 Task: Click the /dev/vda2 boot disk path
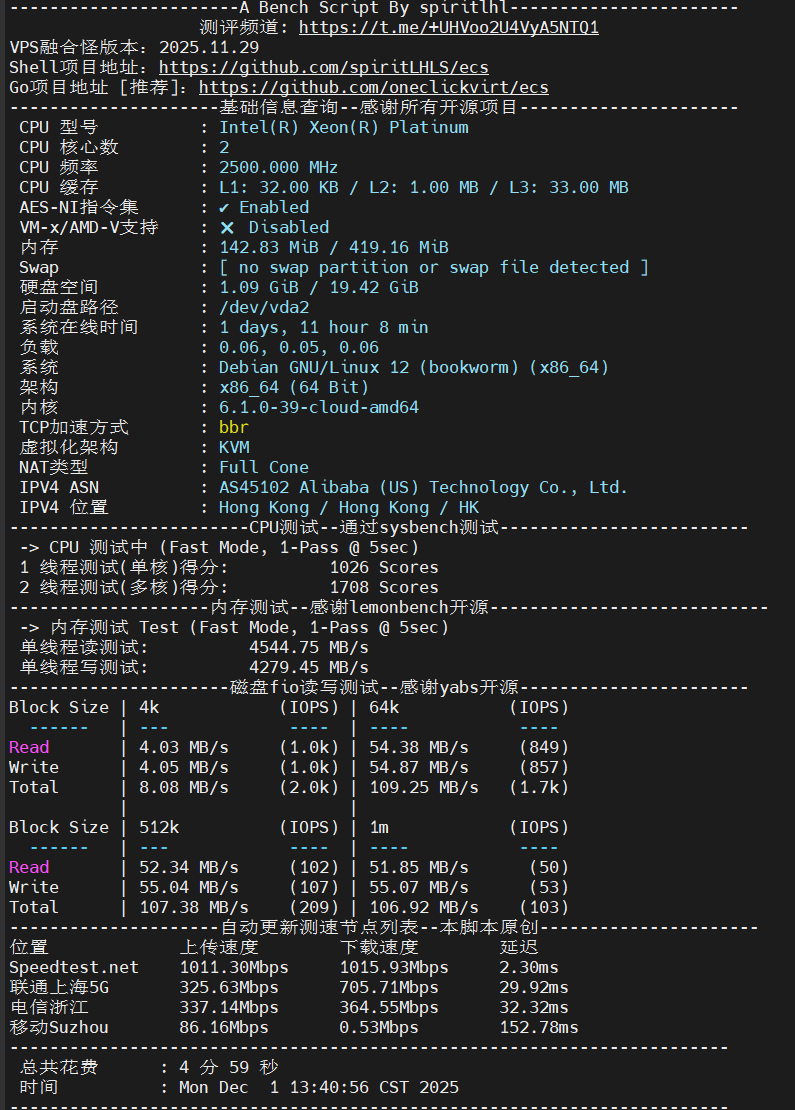[264, 308]
